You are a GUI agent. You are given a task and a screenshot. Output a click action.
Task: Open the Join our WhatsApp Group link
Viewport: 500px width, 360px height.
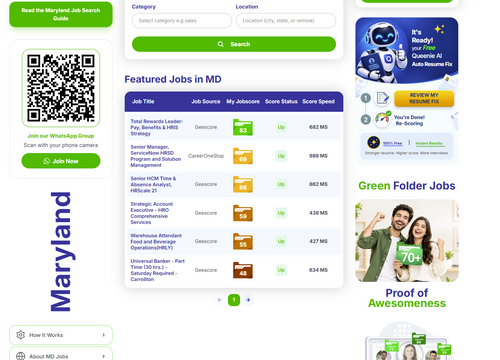(x=61, y=136)
